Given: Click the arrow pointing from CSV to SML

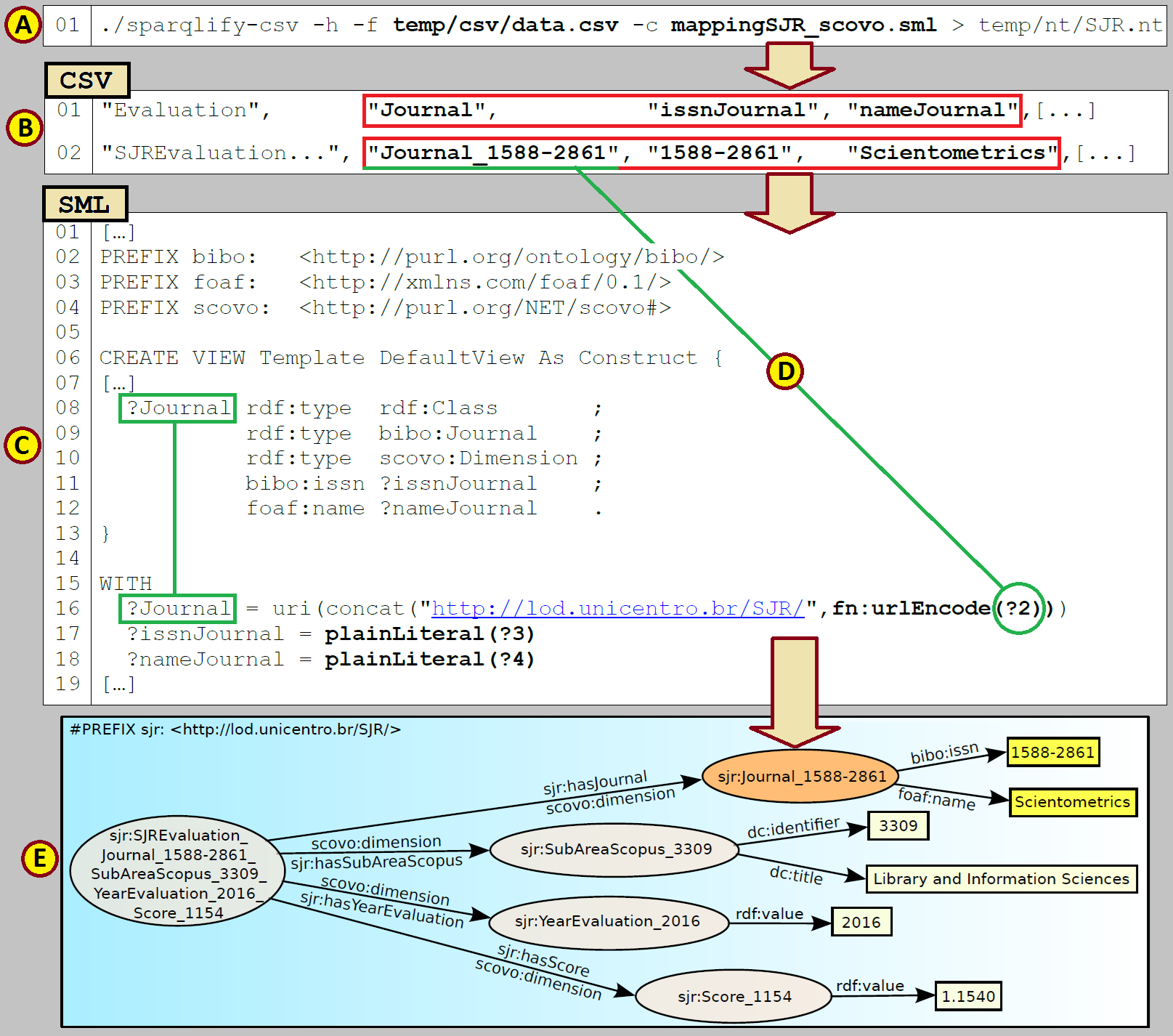Looking at the screenshot, I should [790, 203].
